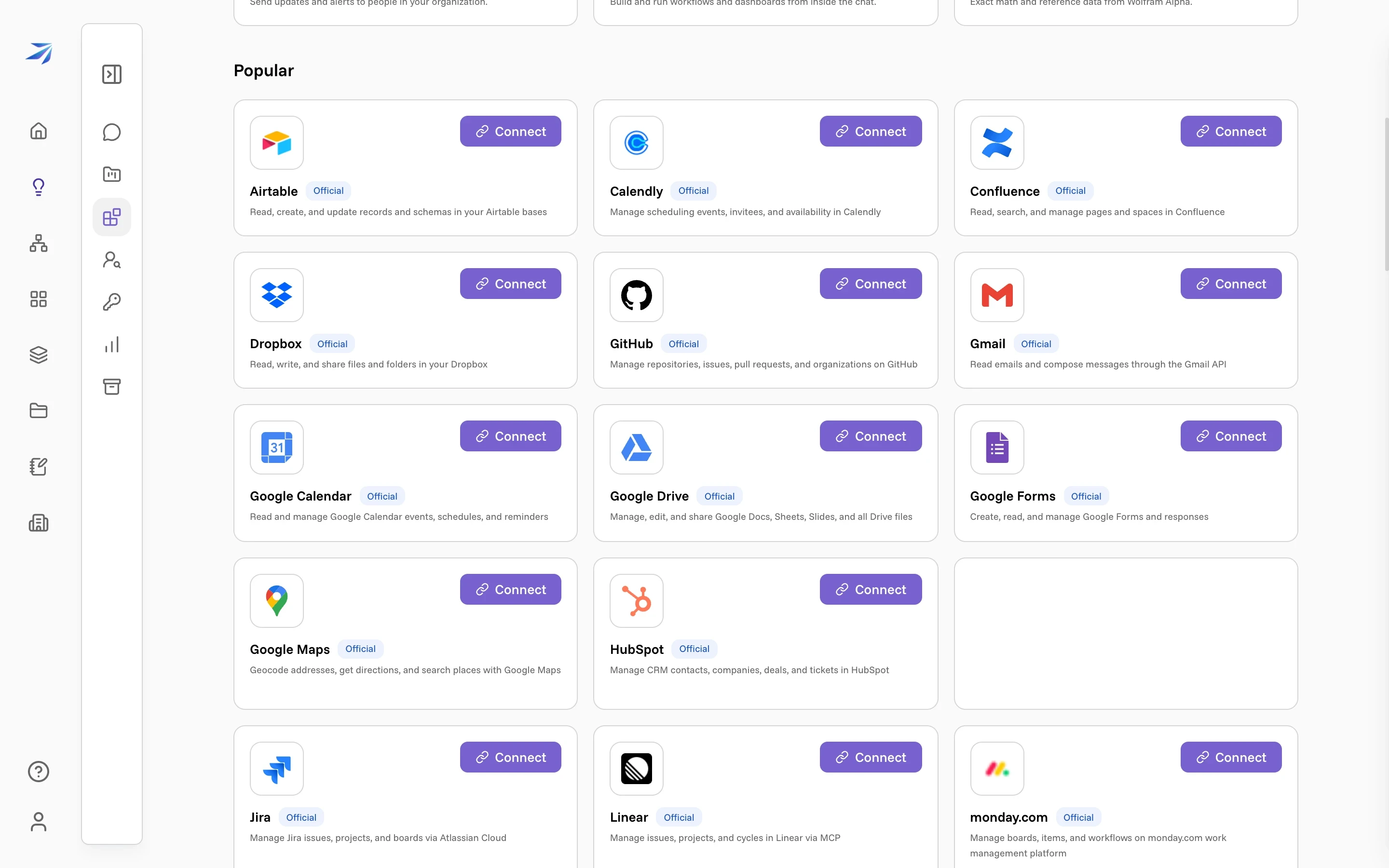Click the monday.com logo icon
This screenshot has height=868, width=1389.
997,769
